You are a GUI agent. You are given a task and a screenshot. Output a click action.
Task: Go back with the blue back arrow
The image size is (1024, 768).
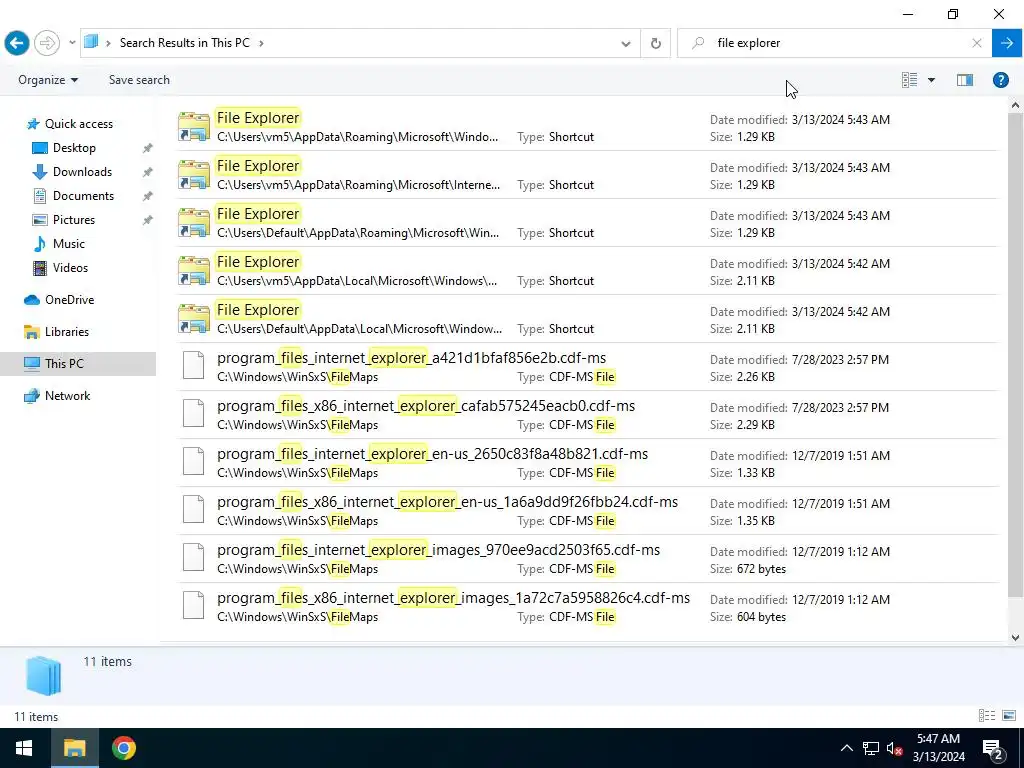[17, 43]
